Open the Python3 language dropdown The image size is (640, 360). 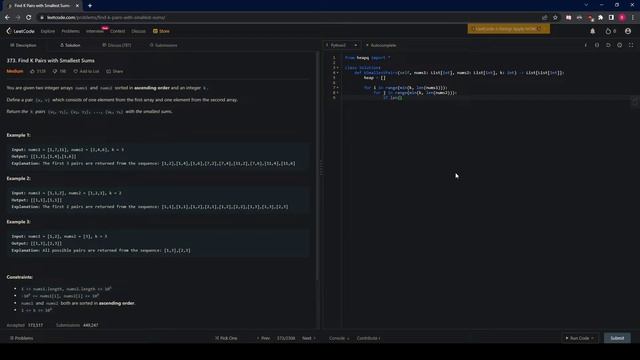[x=342, y=45]
